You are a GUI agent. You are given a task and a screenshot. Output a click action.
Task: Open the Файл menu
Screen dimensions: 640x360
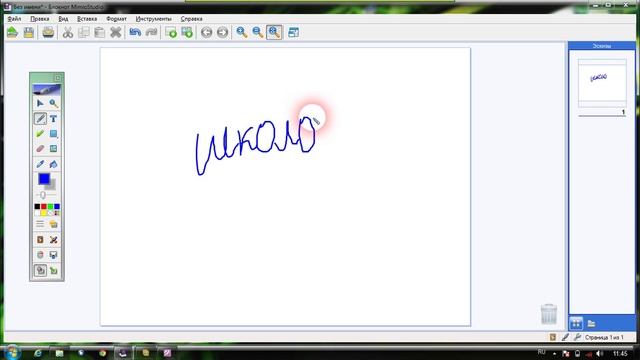click(x=14, y=19)
